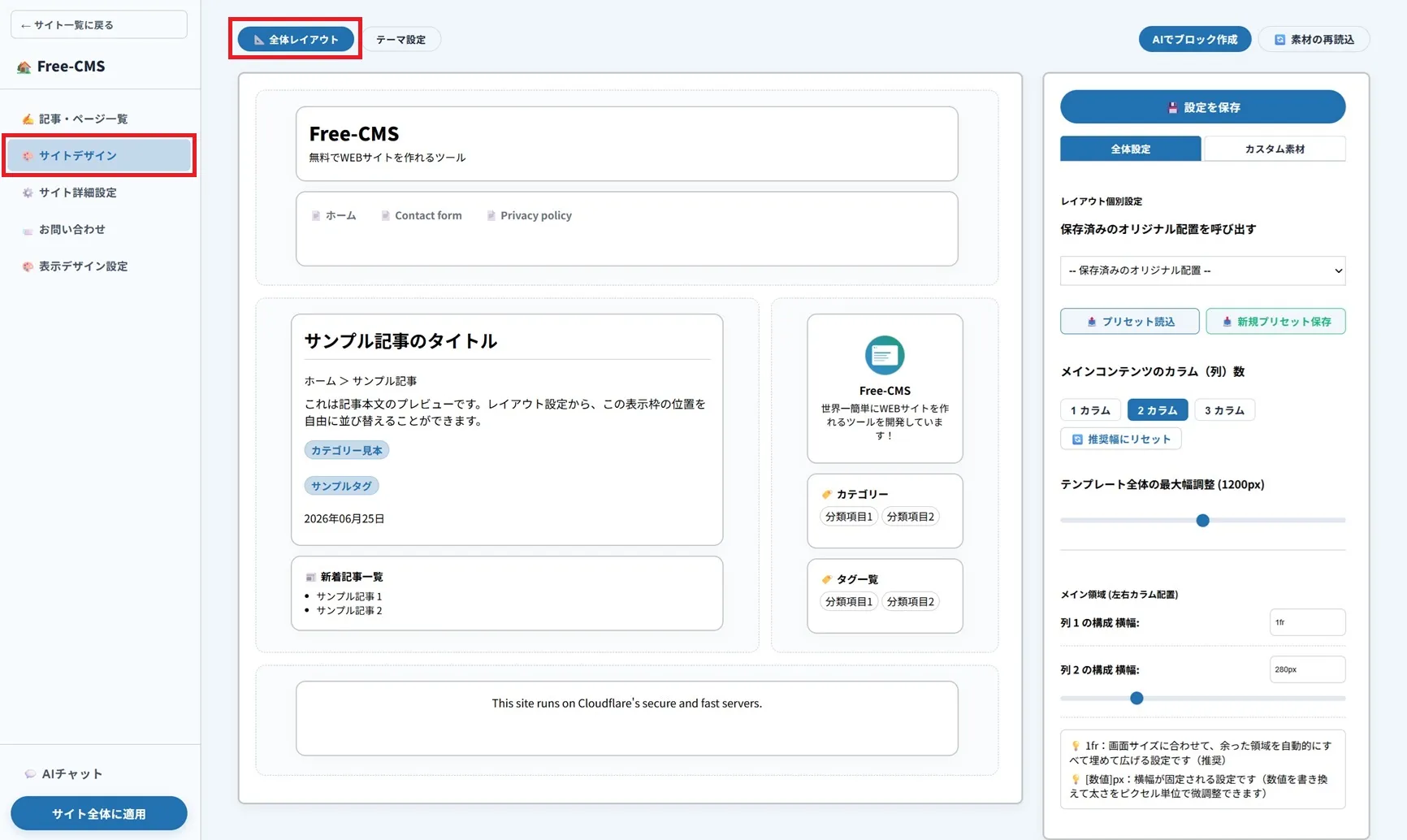Click the AIでブロック作成 button
1407x840 pixels.
(x=1195, y=40)
